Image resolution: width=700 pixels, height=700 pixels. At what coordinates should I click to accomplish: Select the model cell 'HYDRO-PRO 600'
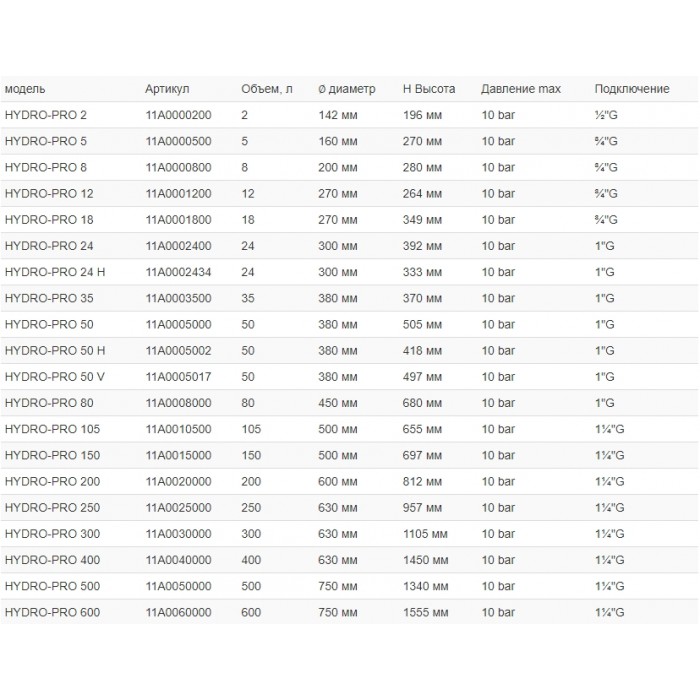click(52, 612)
